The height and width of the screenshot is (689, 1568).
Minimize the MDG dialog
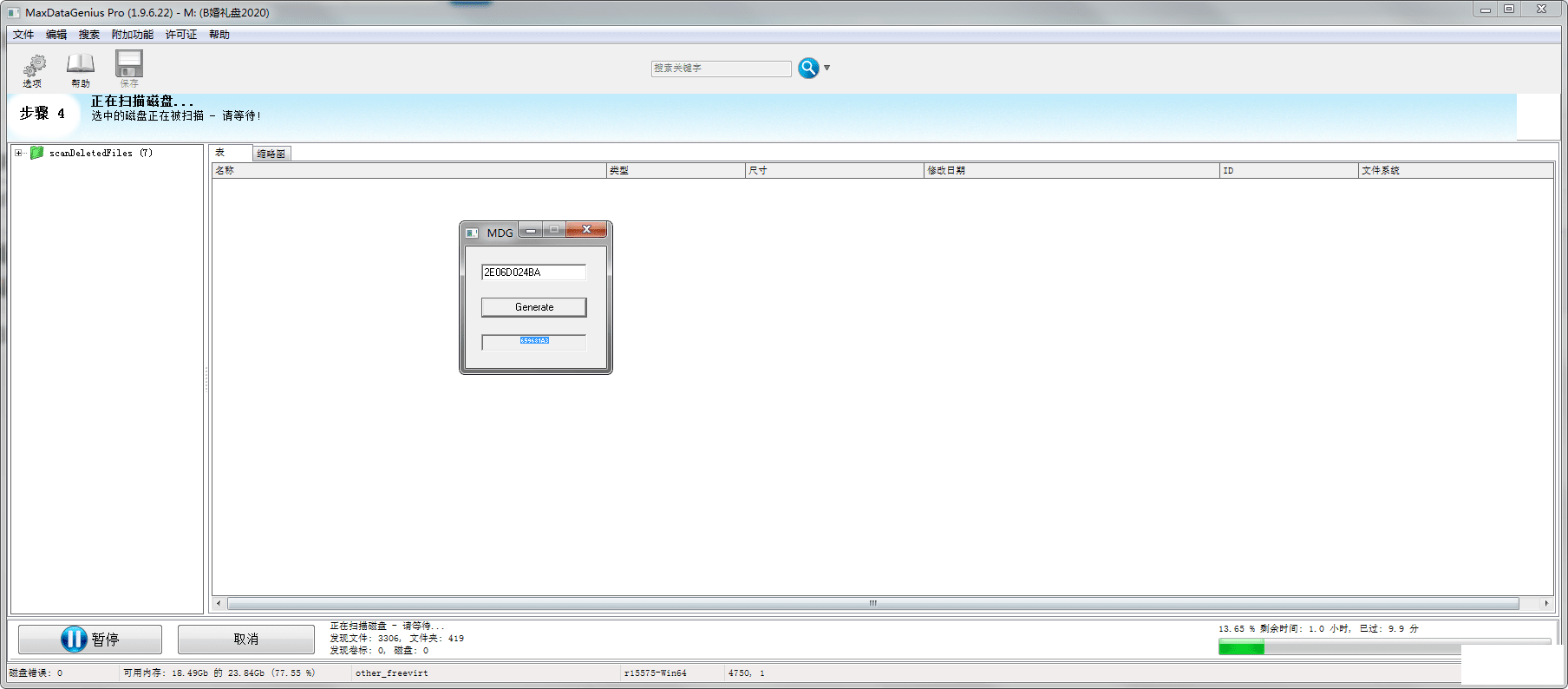coord(531,230)
